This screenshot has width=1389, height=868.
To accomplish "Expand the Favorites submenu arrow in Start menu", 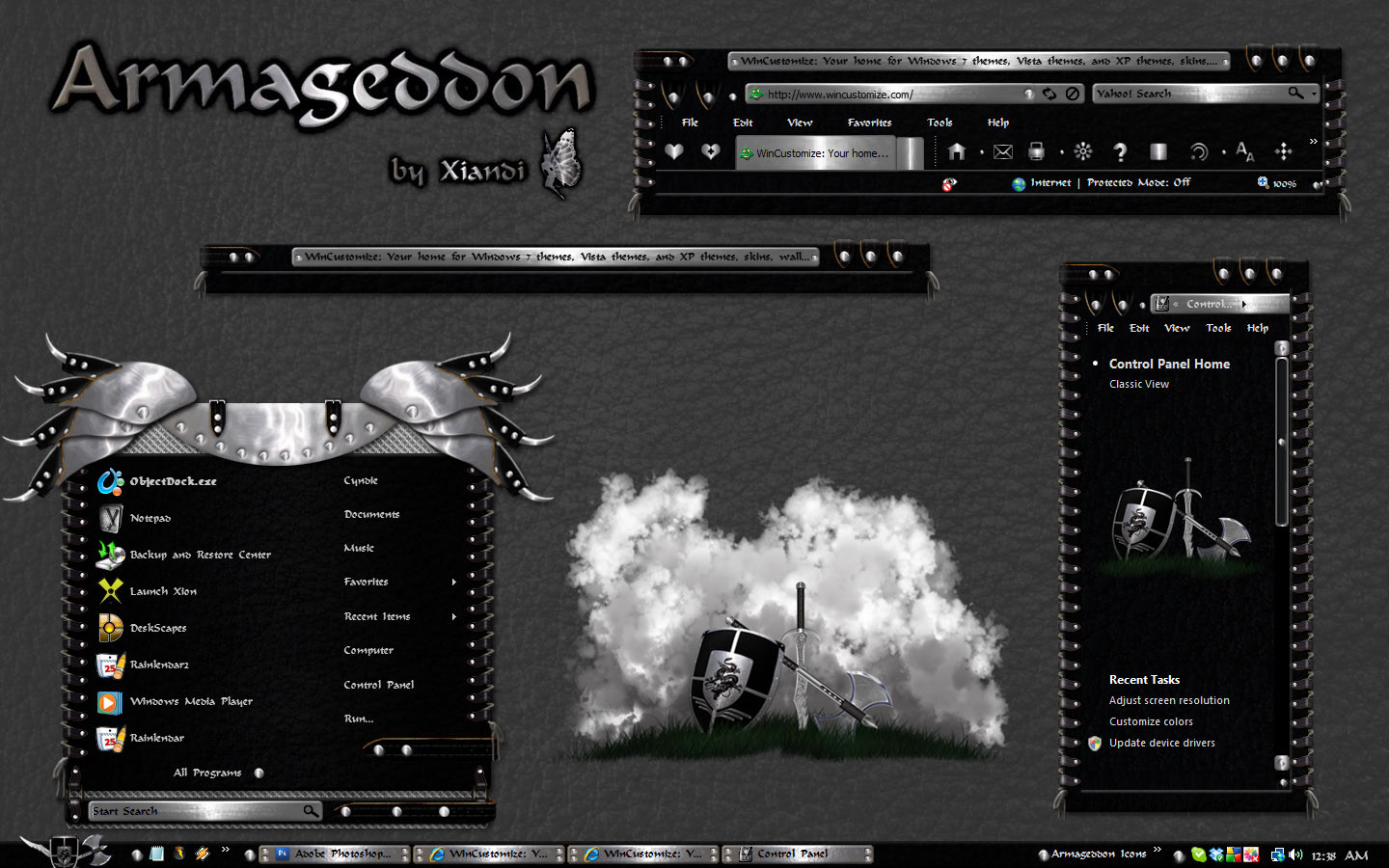I will (453, 582).
